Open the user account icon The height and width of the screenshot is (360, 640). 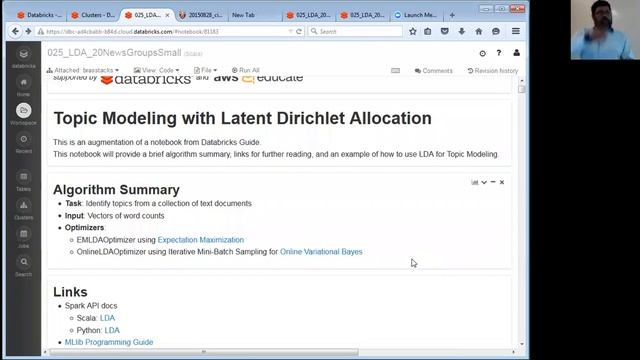(x=516, y=53)
